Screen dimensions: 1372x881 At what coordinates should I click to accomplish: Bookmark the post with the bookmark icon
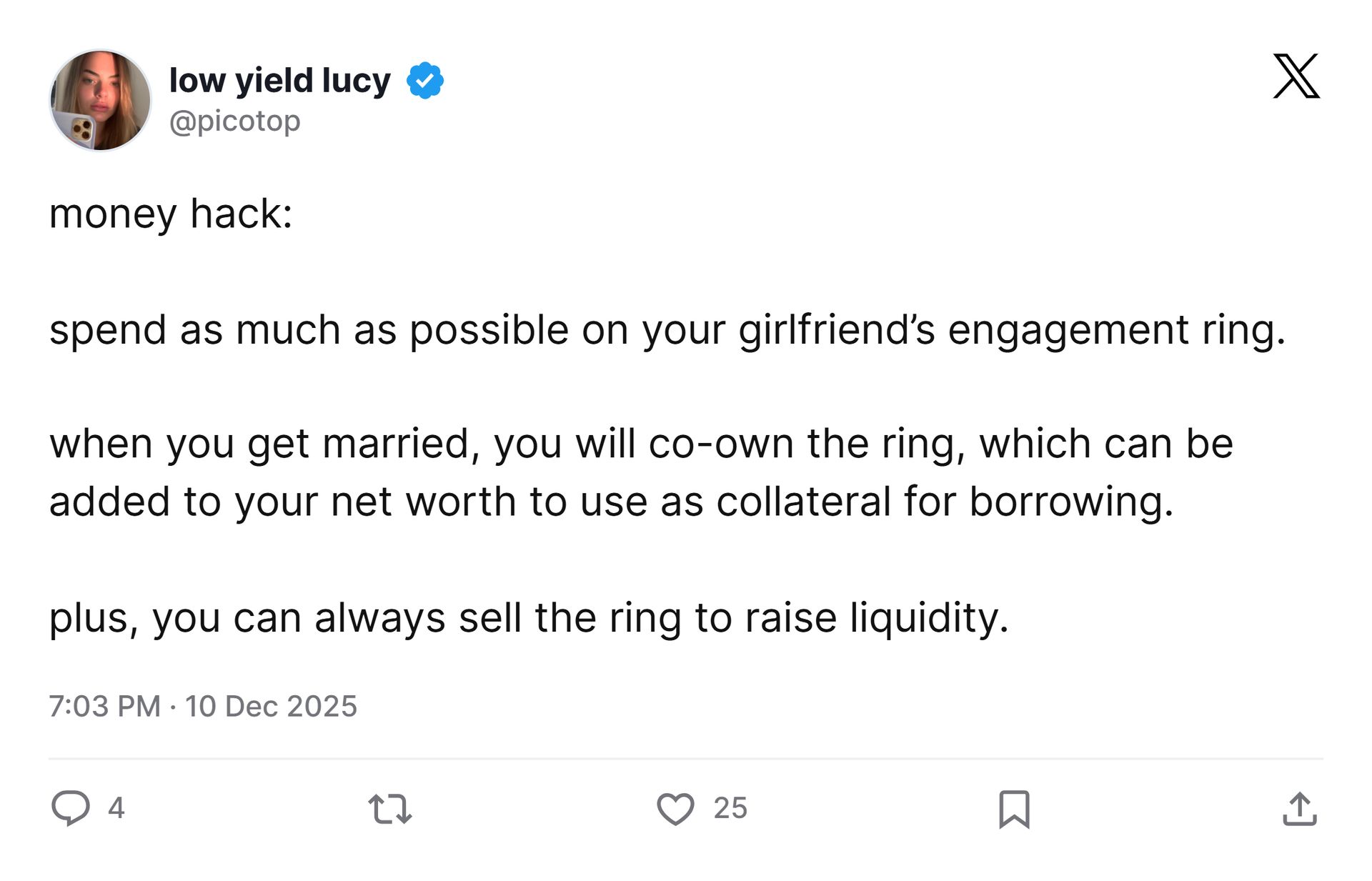[1014, 809]
